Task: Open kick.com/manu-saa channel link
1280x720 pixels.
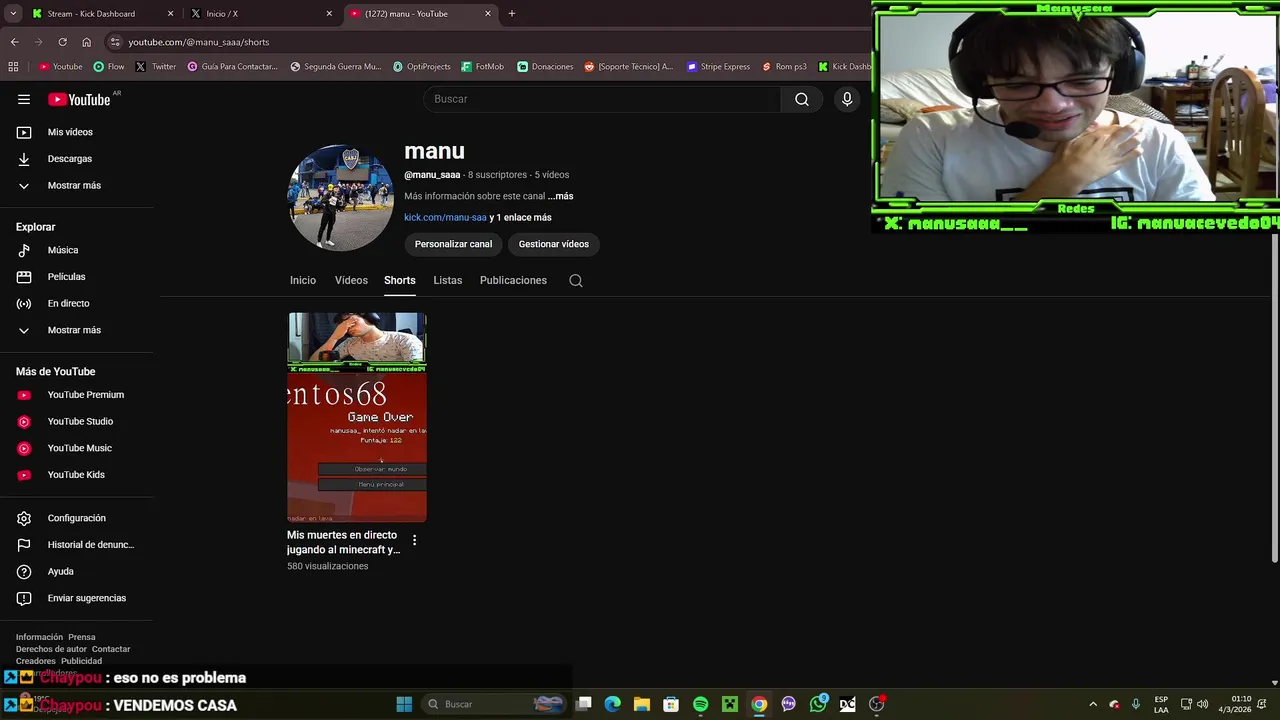Action: coord(445,217)
